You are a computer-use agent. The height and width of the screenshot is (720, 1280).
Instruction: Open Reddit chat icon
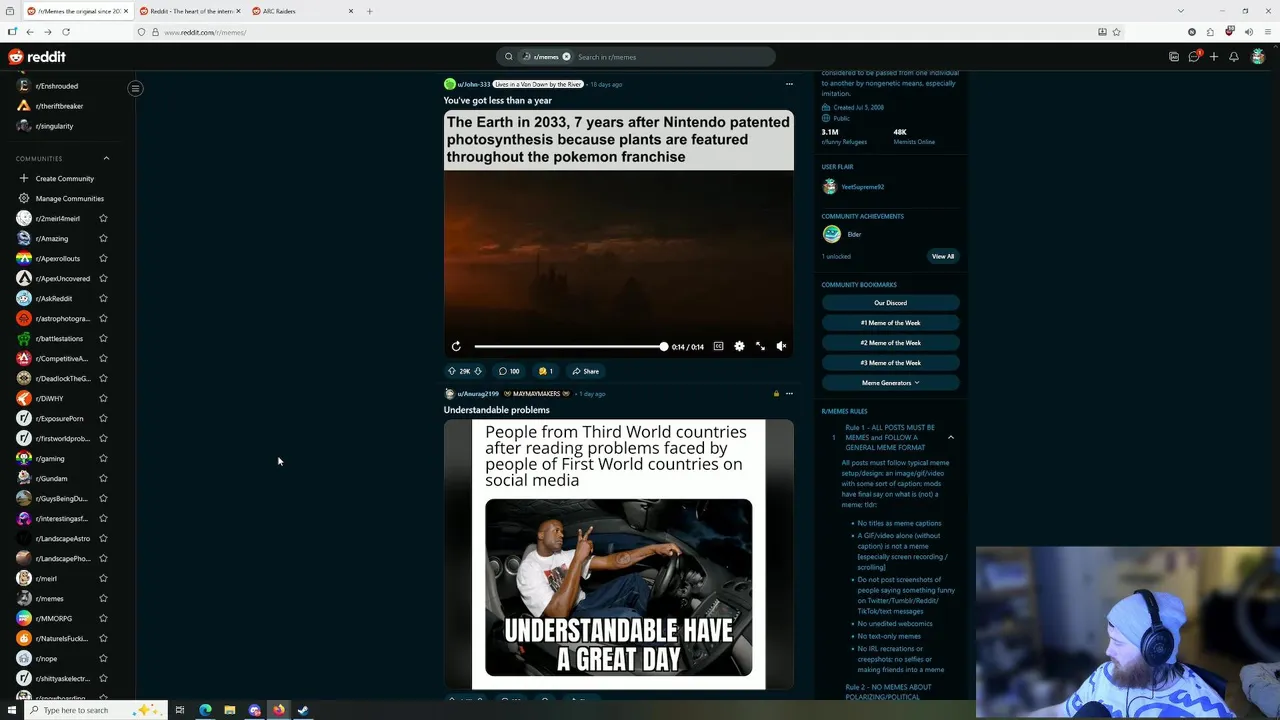coord(1194,57)
